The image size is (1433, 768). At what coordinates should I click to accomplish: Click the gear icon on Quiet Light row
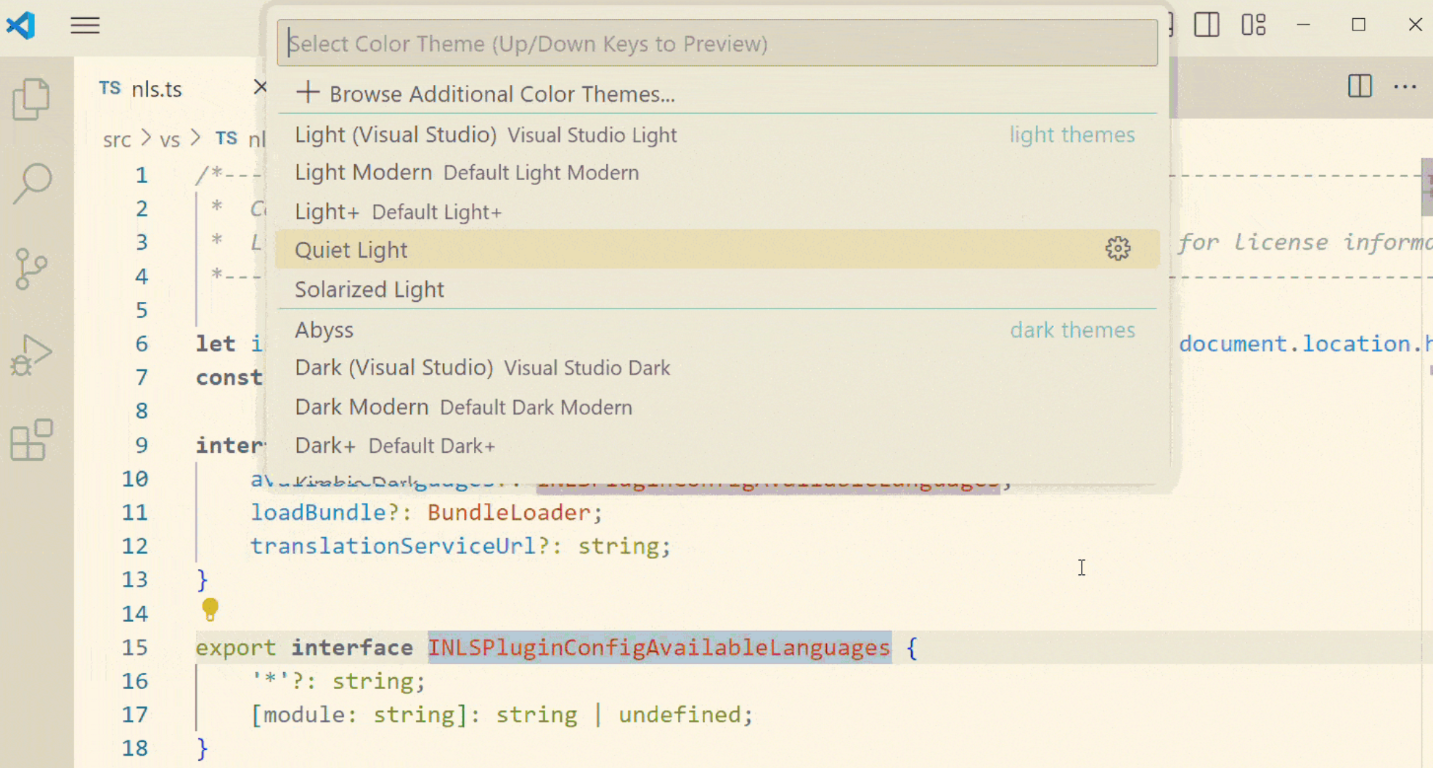click(1118, 249)
